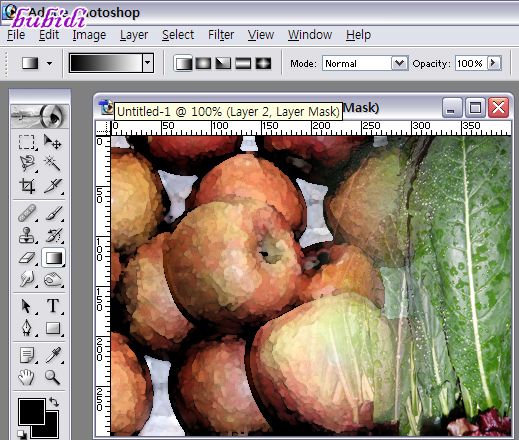Select the Path Selection arrow tool

pyautogui.click(x=27, y=306)
